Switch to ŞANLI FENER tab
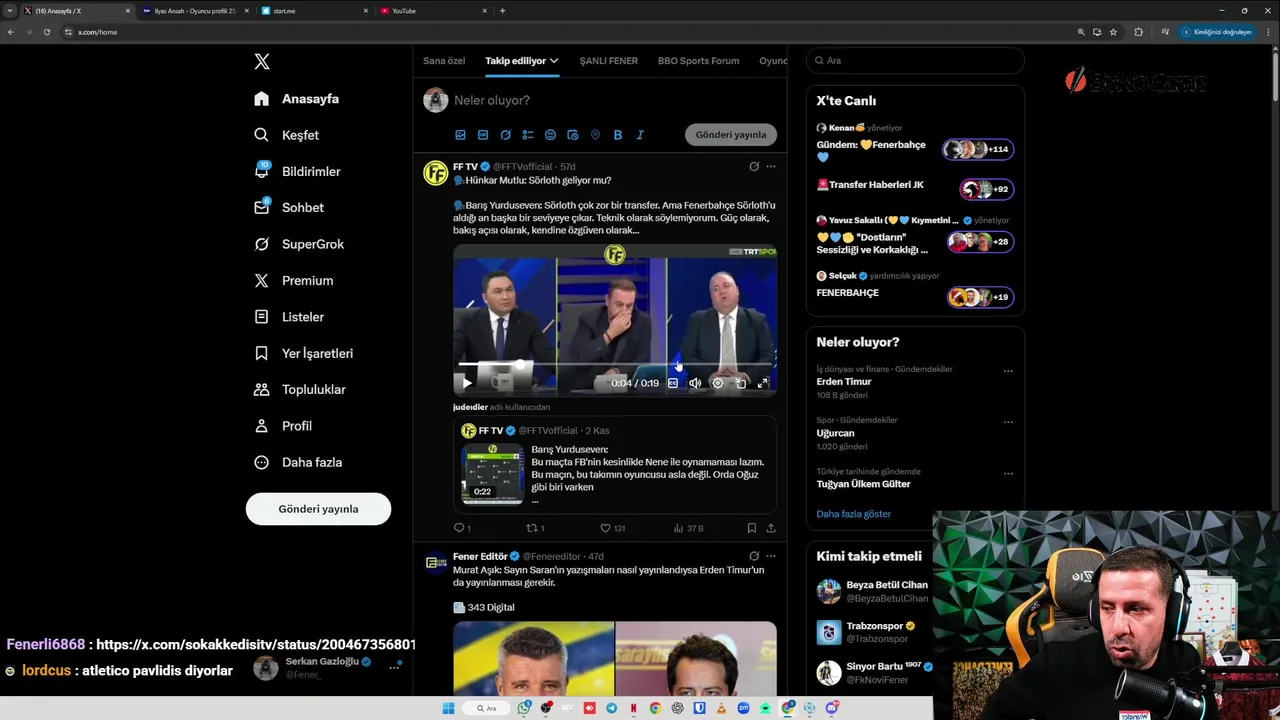 [x=608, y=61]
